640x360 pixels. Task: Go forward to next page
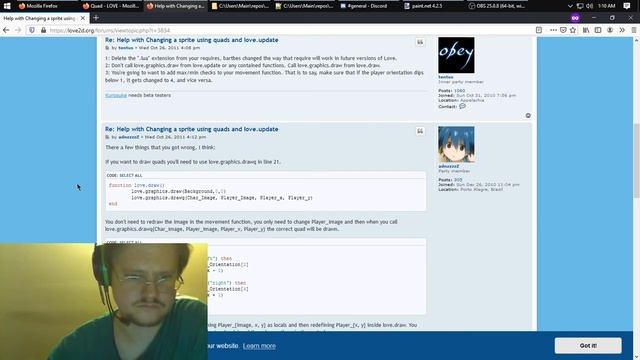(x=18, y=30)
